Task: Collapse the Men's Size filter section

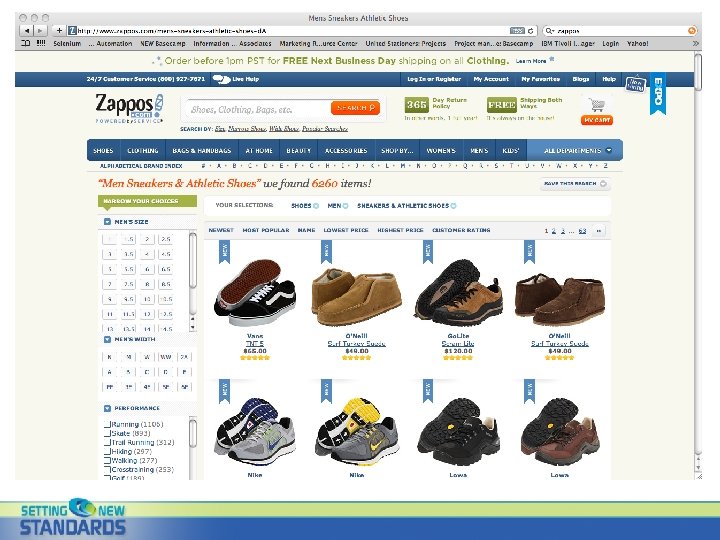Action: pos(107,222)
